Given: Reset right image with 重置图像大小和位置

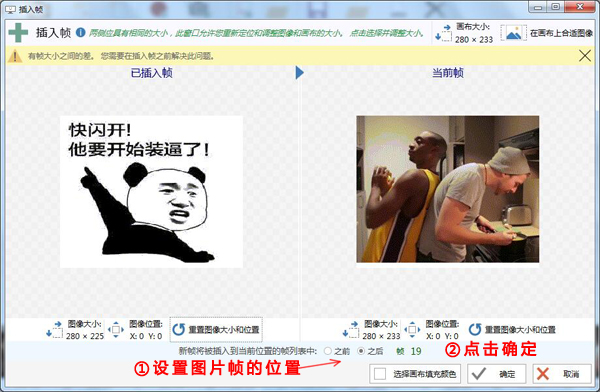Looking at the screenshot, I should point(512,330).
